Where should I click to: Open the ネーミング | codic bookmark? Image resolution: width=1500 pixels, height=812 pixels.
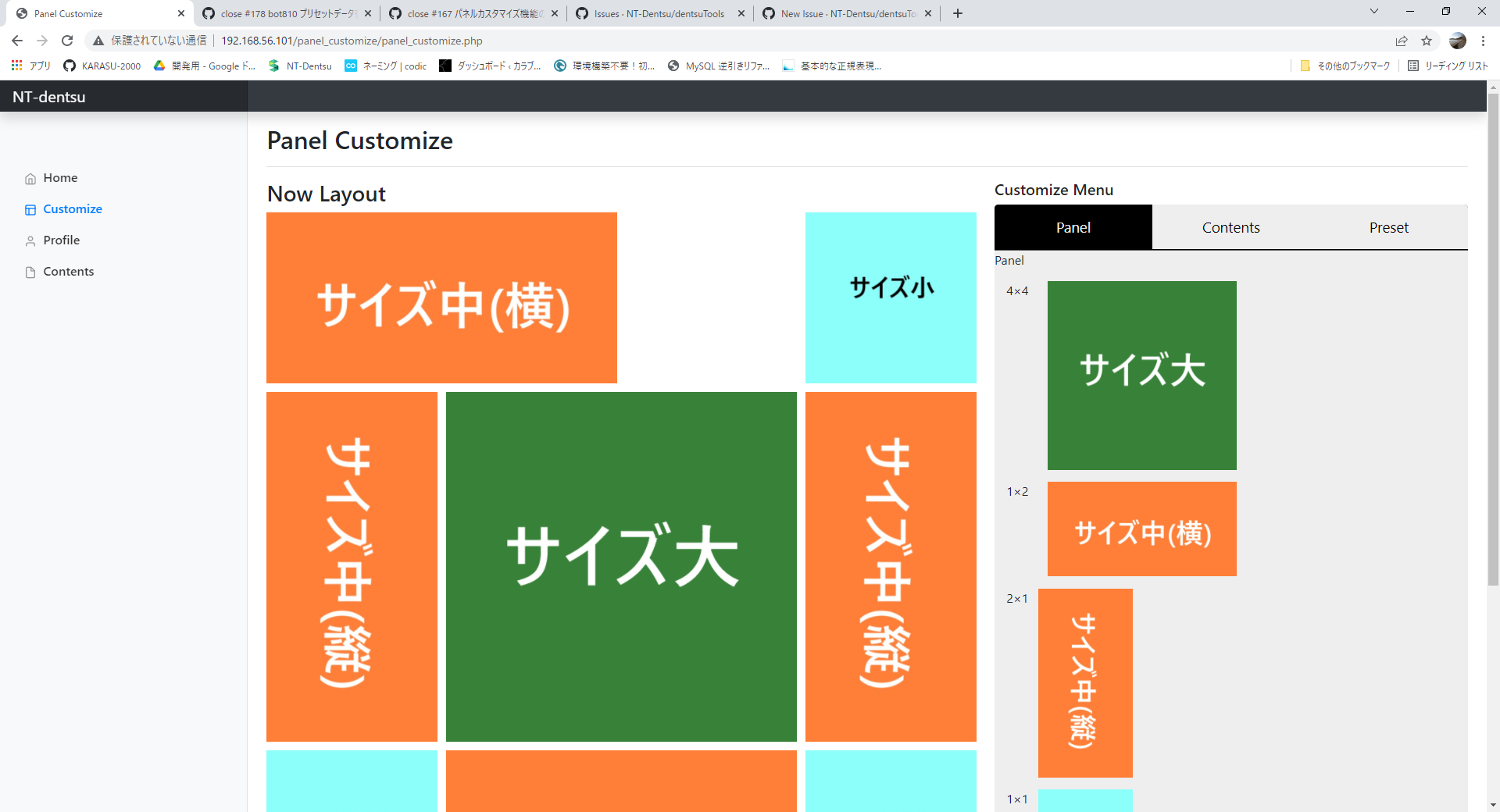(385, 66)
